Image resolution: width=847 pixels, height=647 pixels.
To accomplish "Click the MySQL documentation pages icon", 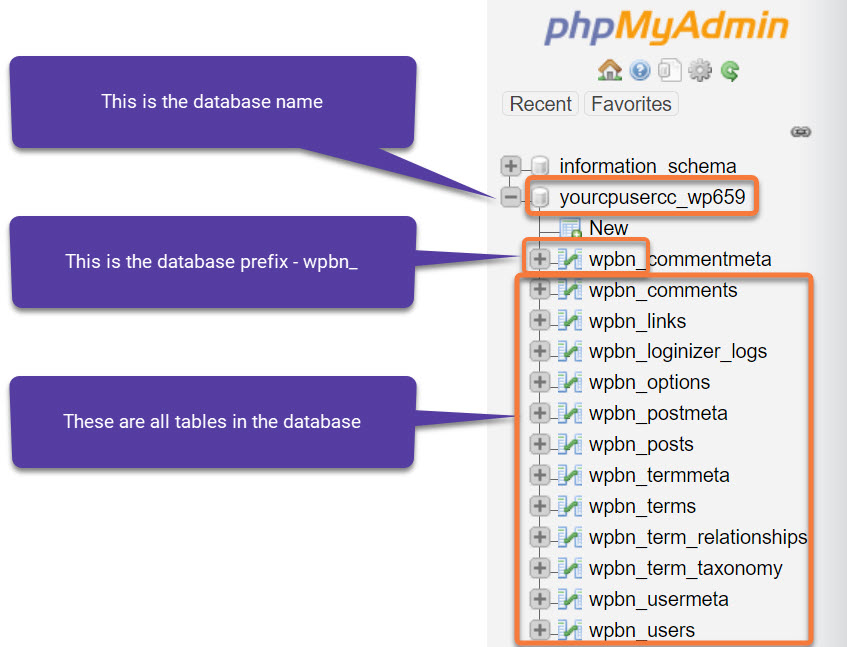I will 669,70.
